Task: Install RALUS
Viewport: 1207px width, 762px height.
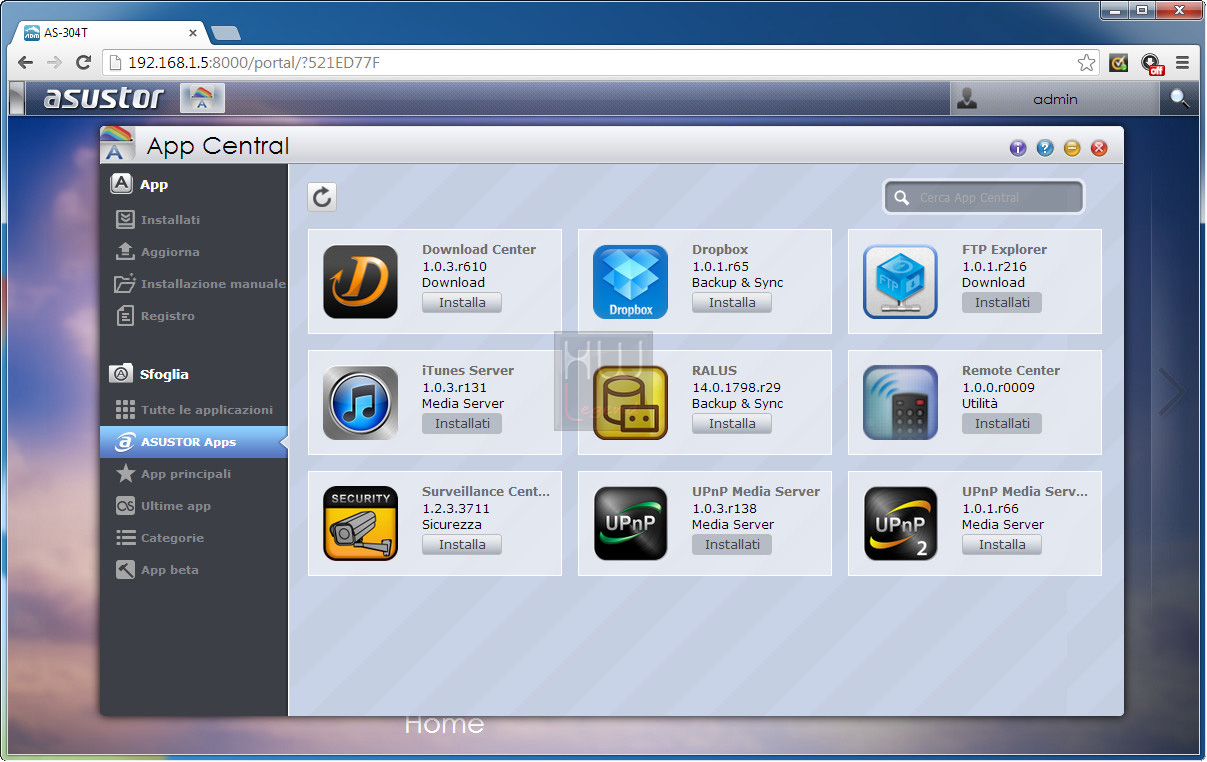Action: [732, 424]
